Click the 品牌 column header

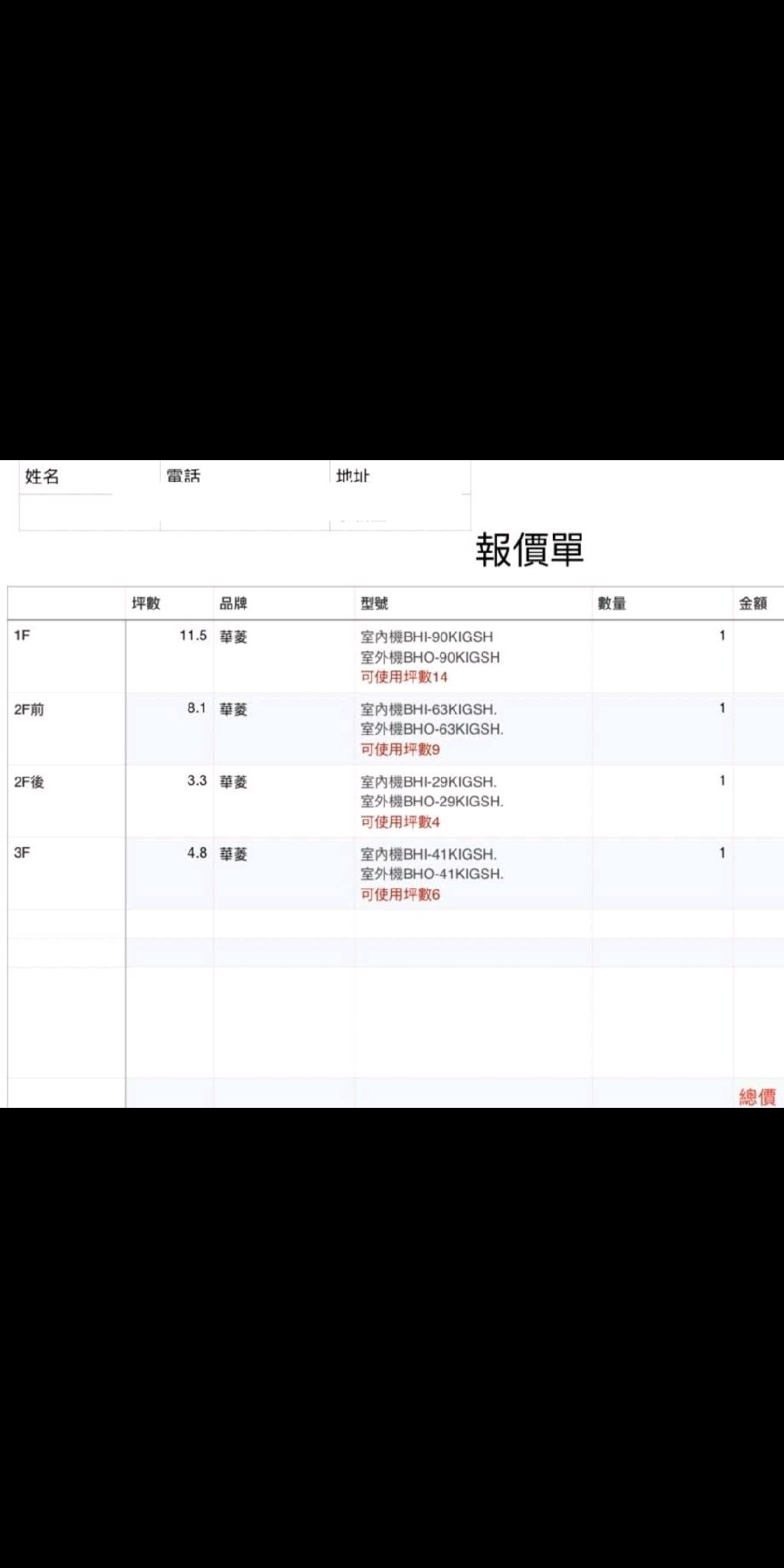pos(234,603)
